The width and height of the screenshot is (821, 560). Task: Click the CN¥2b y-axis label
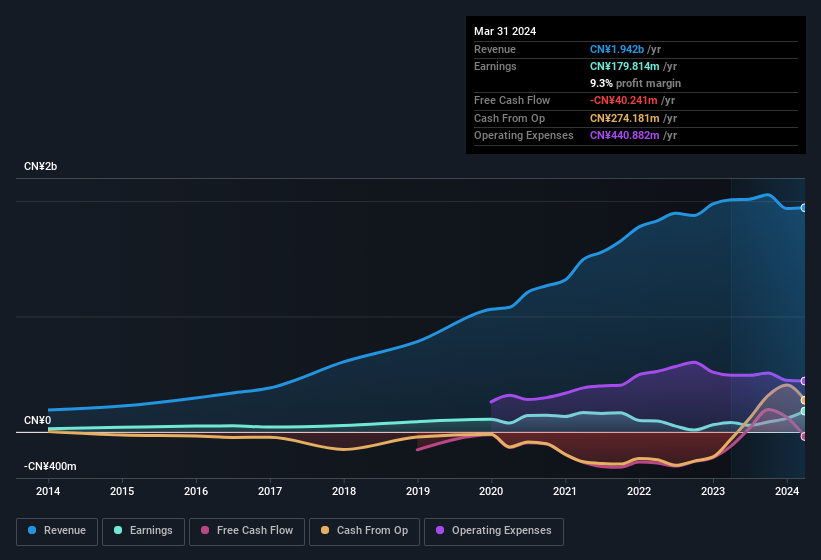41,166
